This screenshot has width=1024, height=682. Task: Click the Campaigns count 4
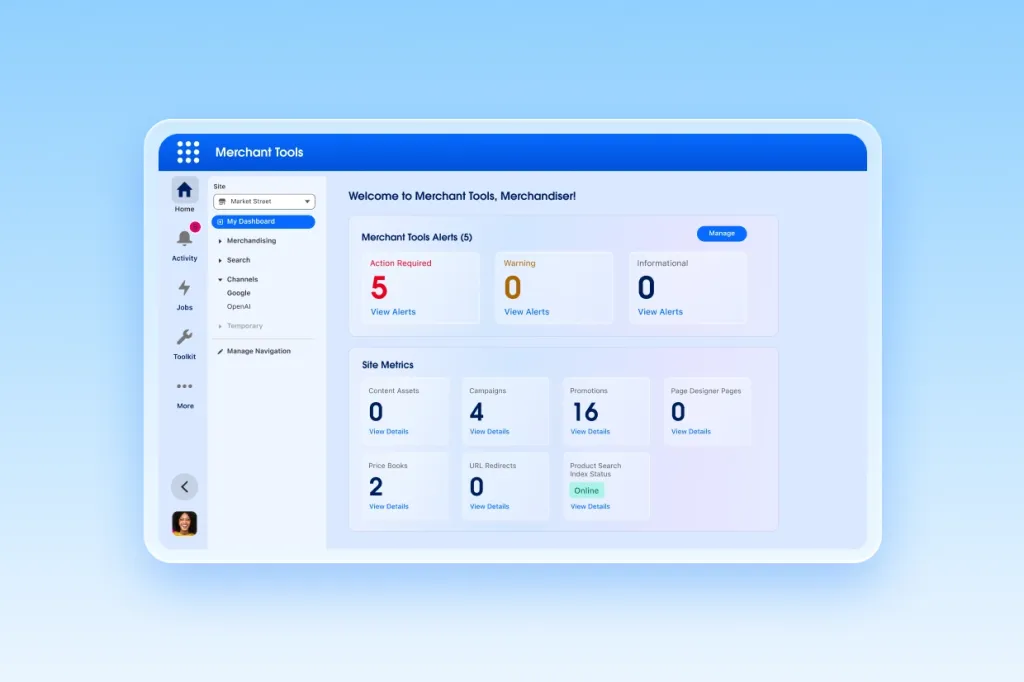[477, 412]
